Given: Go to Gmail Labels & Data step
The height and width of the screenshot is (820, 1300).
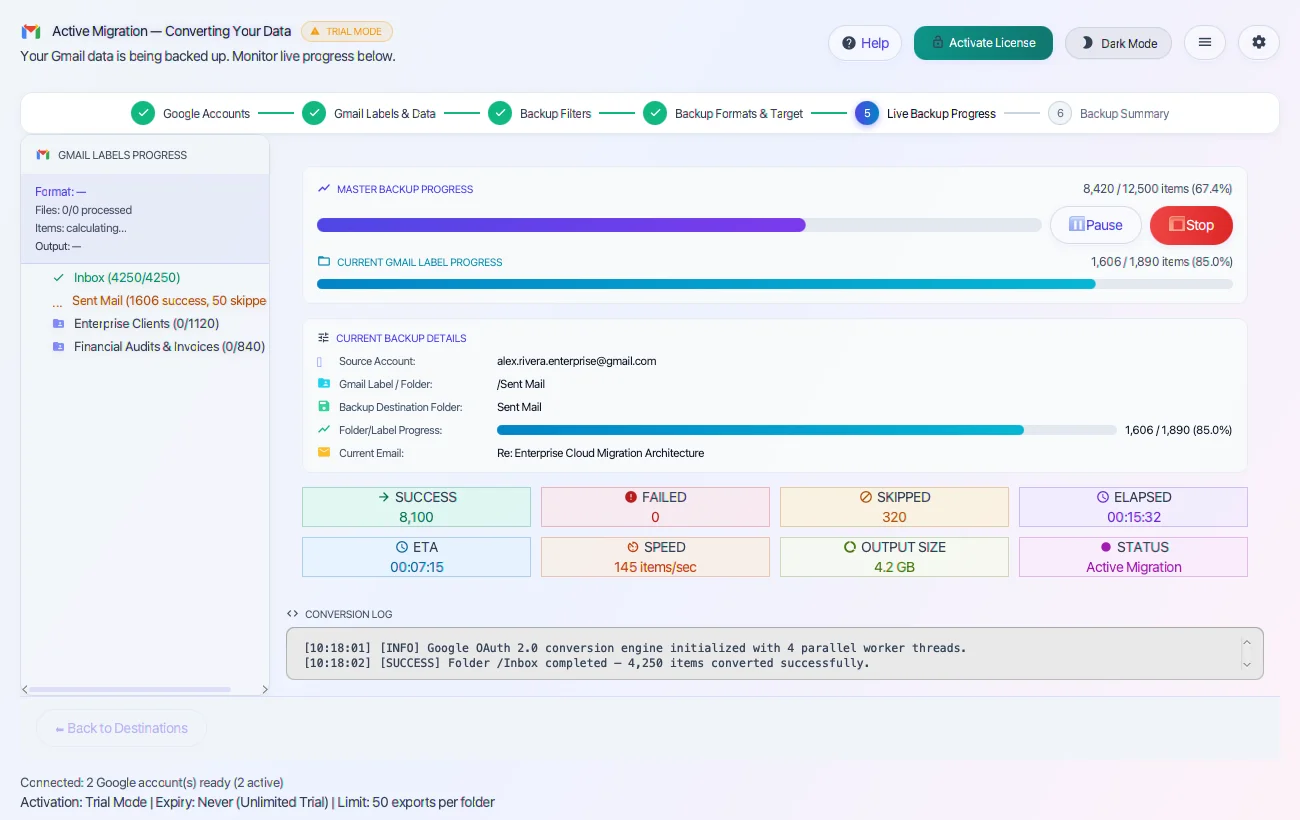Looking at the screenshot, I should [x=369, y=113].
